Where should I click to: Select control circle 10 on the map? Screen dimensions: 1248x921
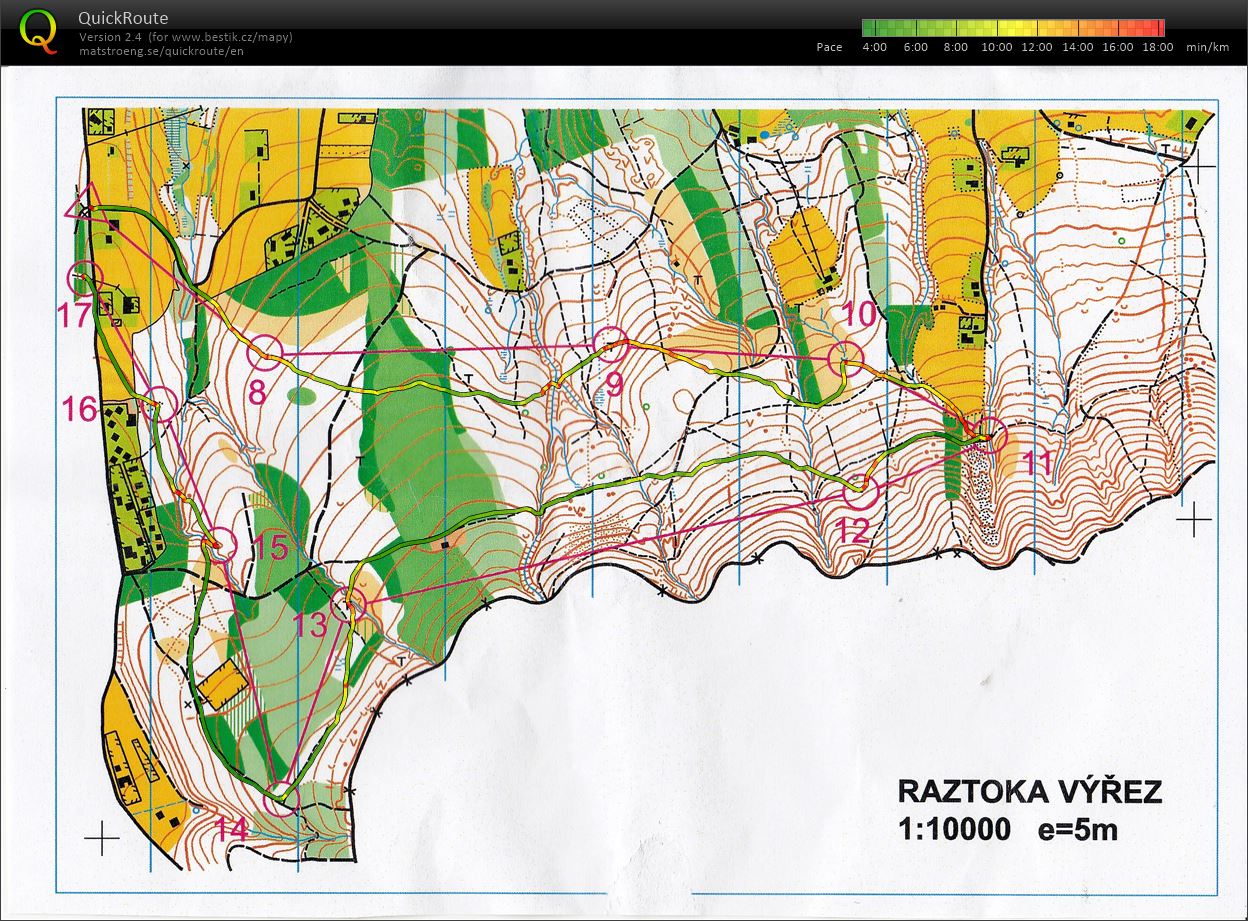coord(845,358)
